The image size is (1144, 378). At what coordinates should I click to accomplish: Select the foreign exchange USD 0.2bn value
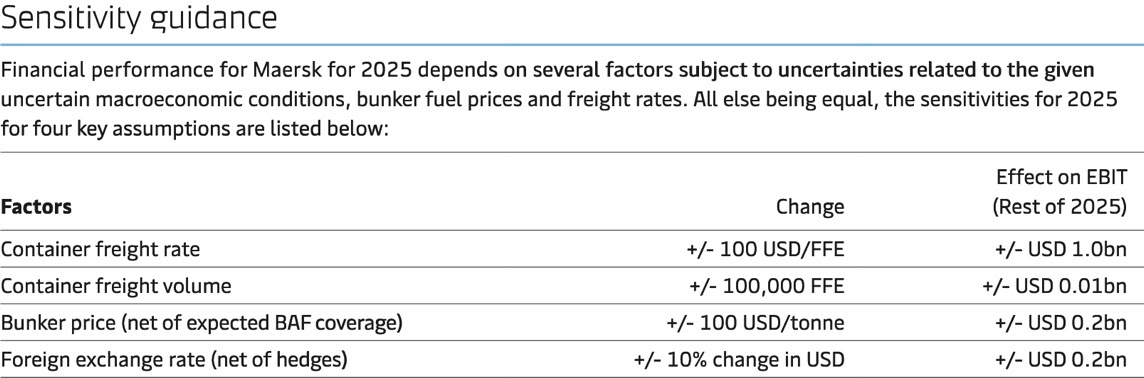(x=1061, y=360)
